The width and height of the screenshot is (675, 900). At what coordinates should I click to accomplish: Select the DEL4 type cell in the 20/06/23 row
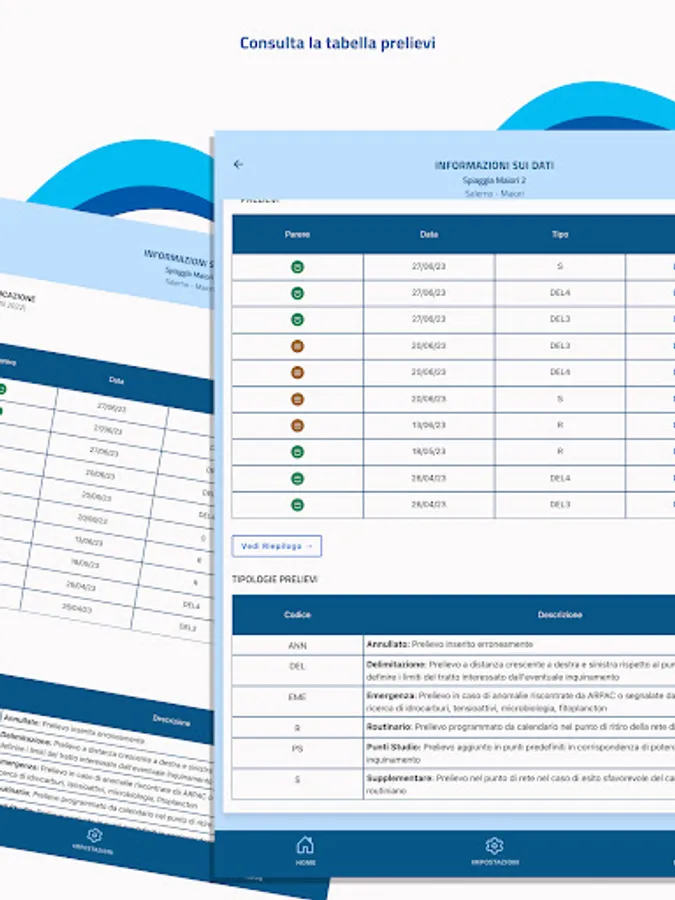point(560,372)
